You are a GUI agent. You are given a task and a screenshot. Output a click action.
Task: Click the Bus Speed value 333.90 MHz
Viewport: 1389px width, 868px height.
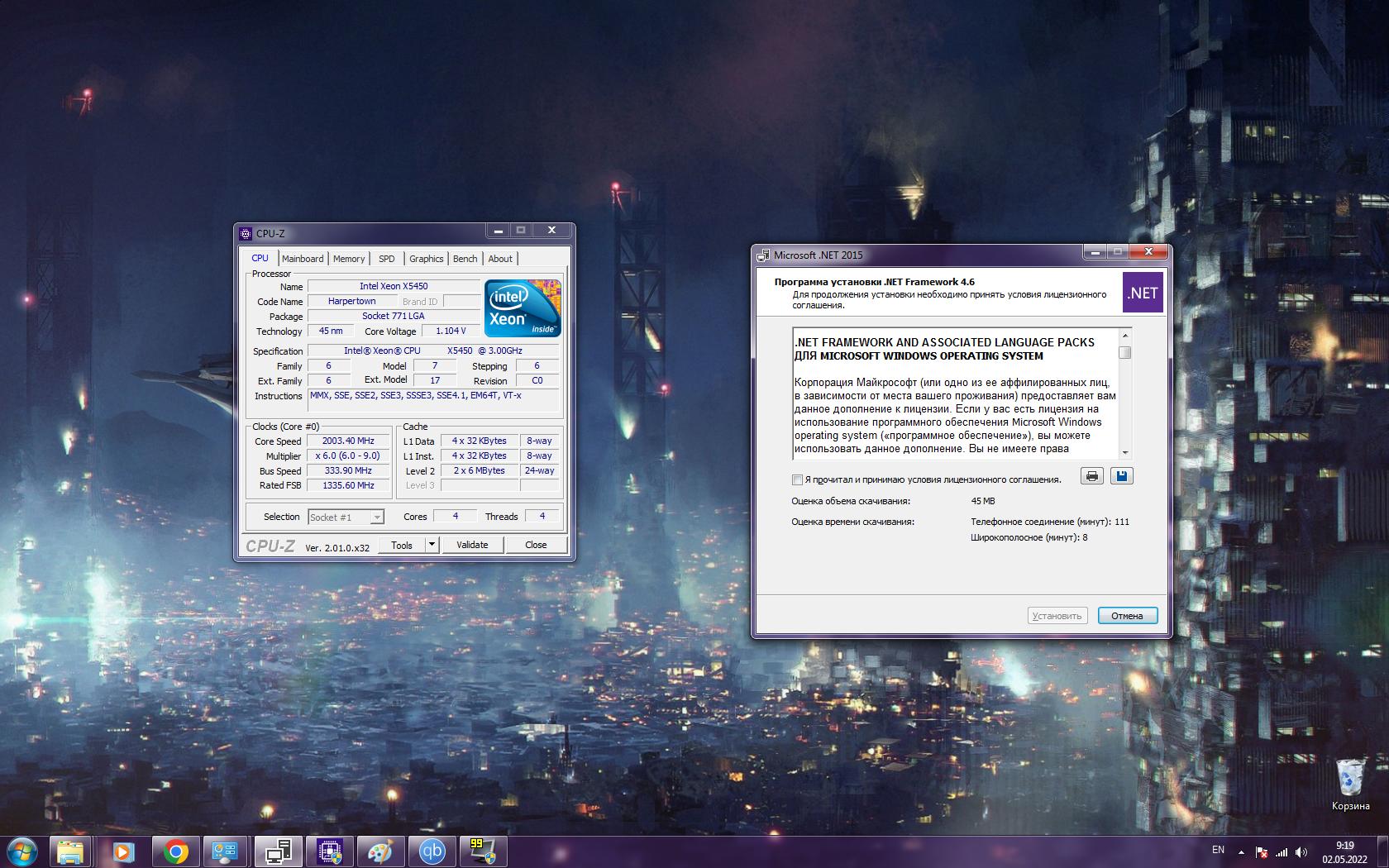(348, 470)
